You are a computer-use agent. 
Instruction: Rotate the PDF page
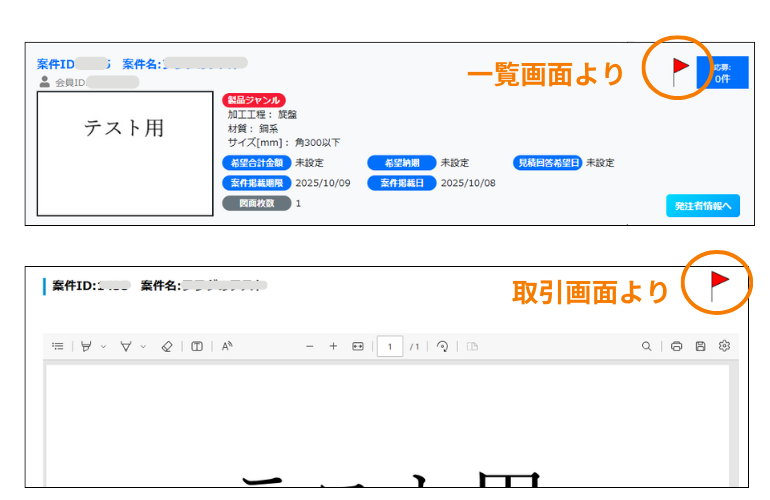point(442,346)
